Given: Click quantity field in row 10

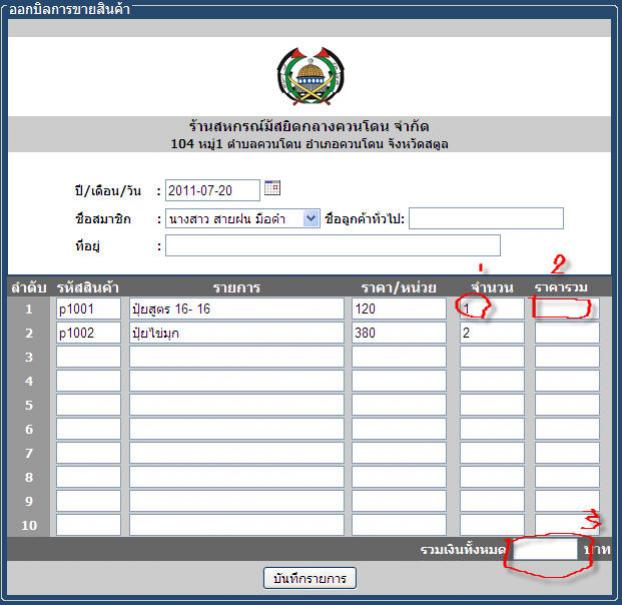Looking at the screenshot, I should 492,525.
